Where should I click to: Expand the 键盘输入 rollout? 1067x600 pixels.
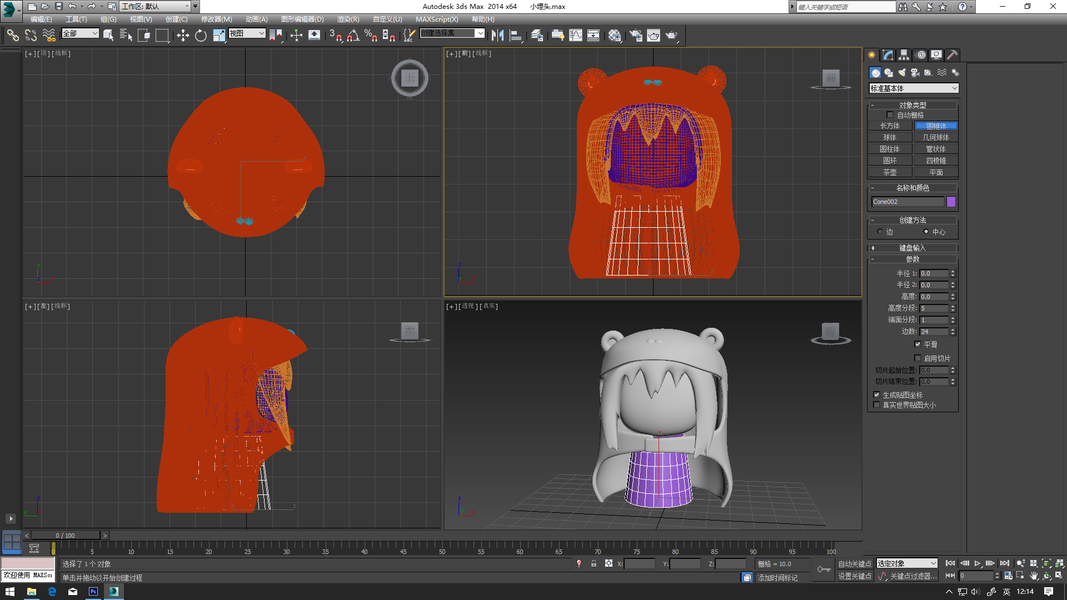click(913, 248)
